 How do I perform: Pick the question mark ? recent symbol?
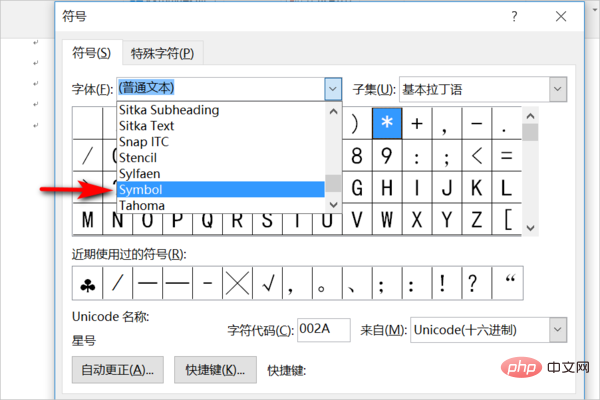tap(474, 284)
